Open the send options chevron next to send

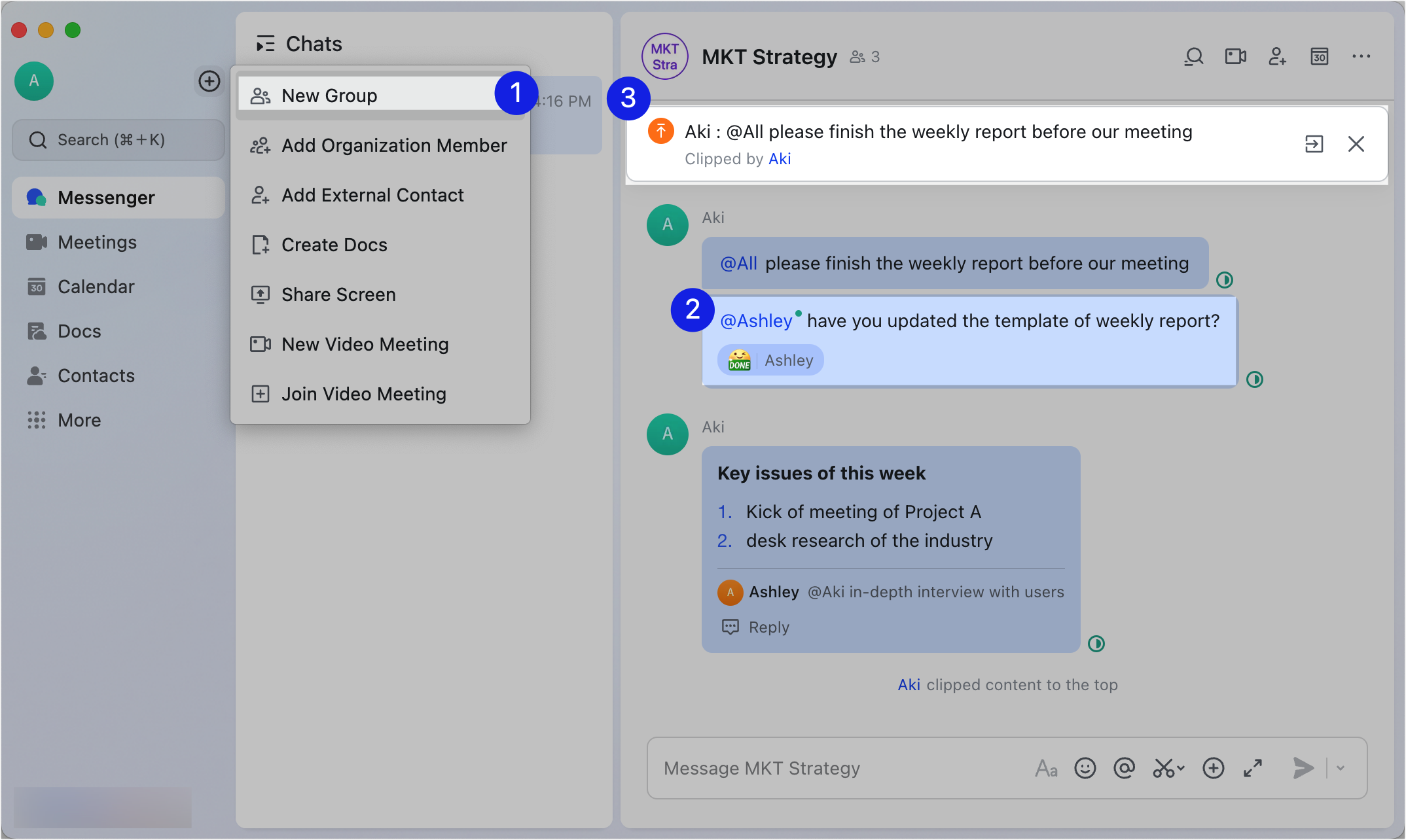pyautogui.click(x=1339, y=768)
